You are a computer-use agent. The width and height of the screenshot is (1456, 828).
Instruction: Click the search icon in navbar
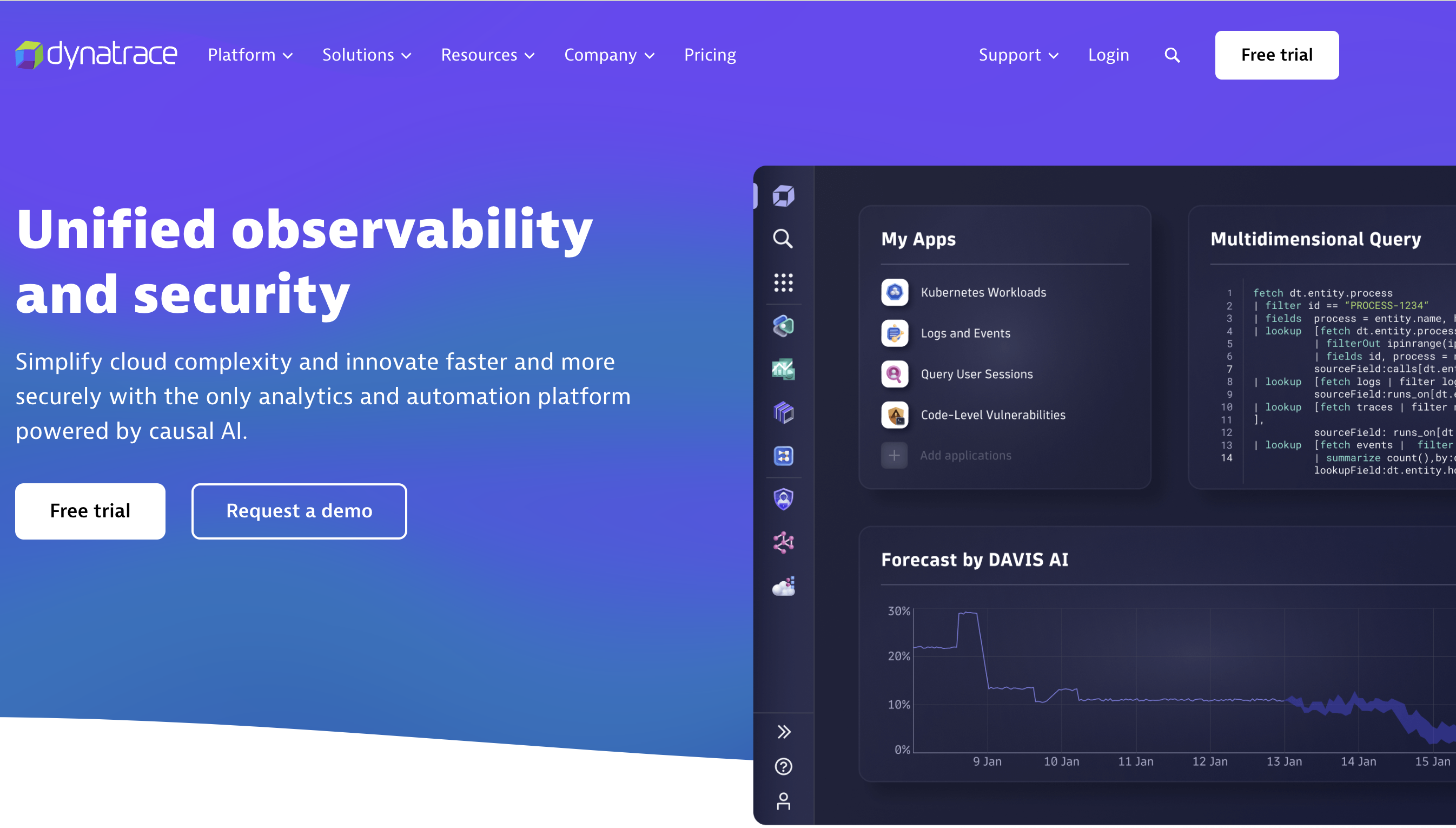click(x=1172, y=55)
